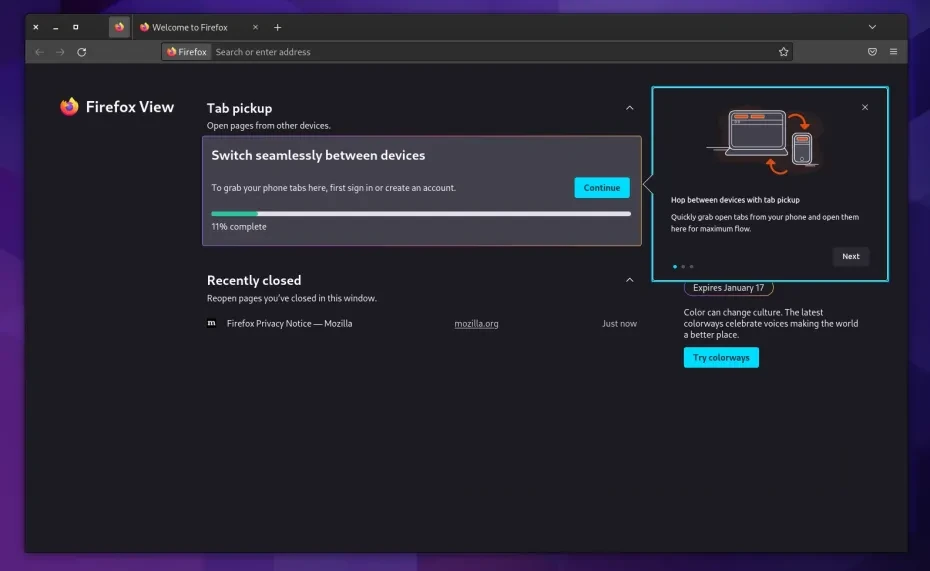930x571 pixels.
Task: Select the first tour step dot
Action: 675,267
